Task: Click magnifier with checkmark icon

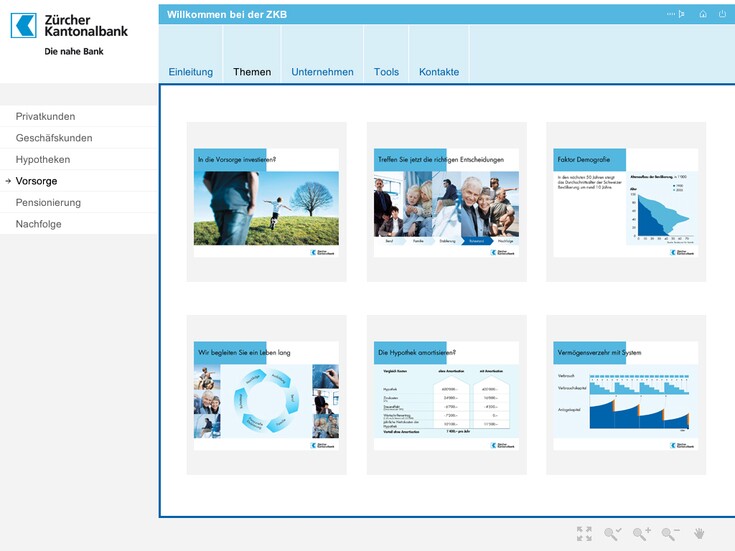Action: point(613,534)
